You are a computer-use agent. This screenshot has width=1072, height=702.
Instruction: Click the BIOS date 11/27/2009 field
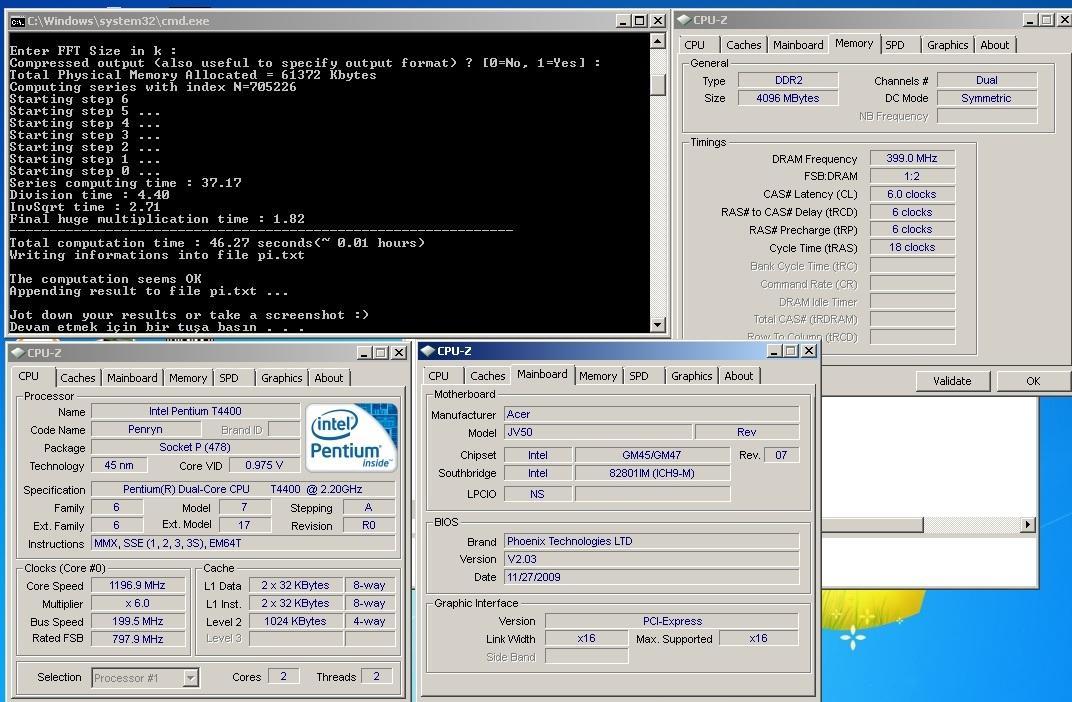(x=652, y=577)
